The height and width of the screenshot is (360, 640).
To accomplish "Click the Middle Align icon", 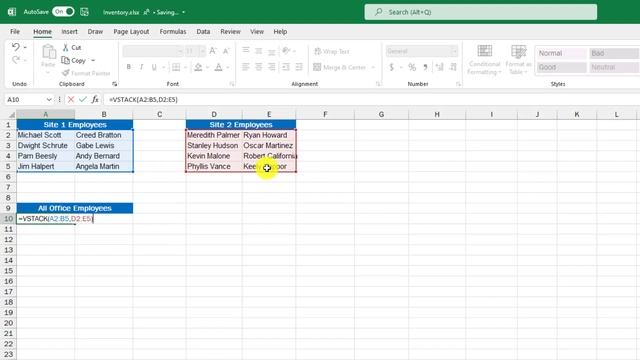I will point(259,51).
